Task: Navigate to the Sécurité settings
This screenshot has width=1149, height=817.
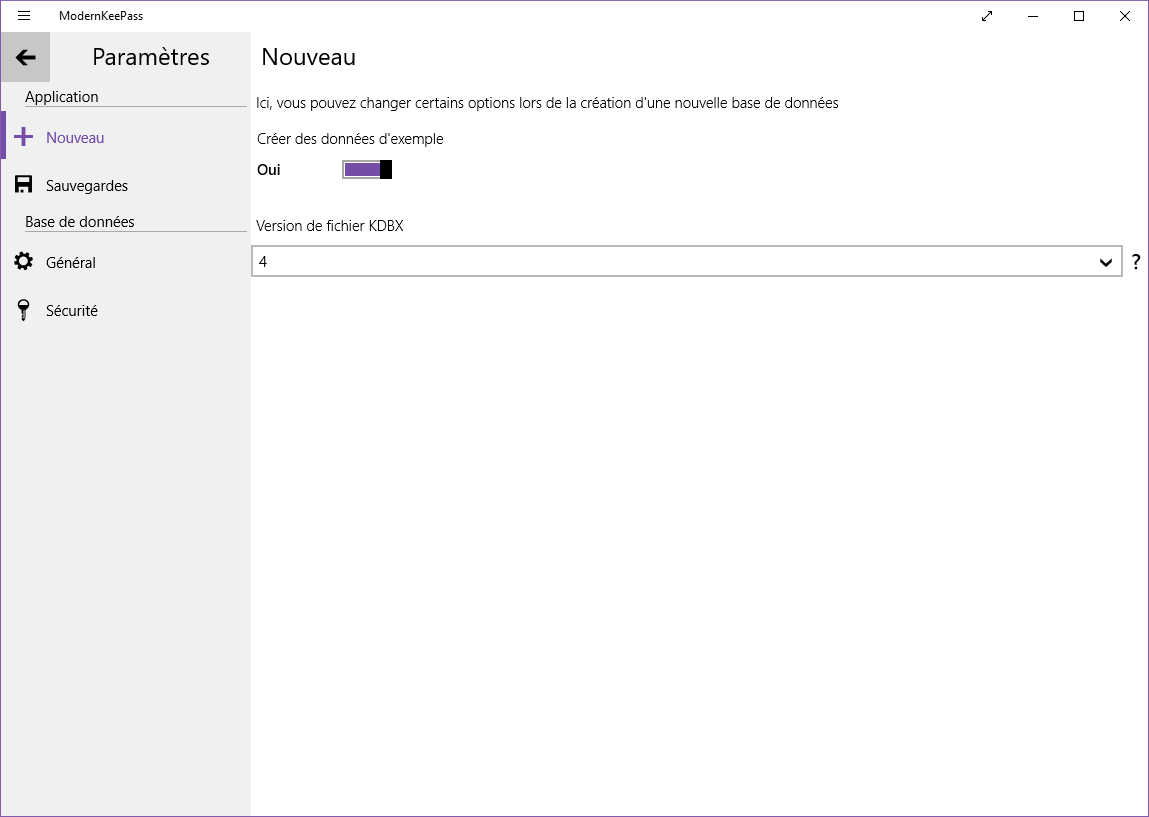Action: click(x=72, y=311)
